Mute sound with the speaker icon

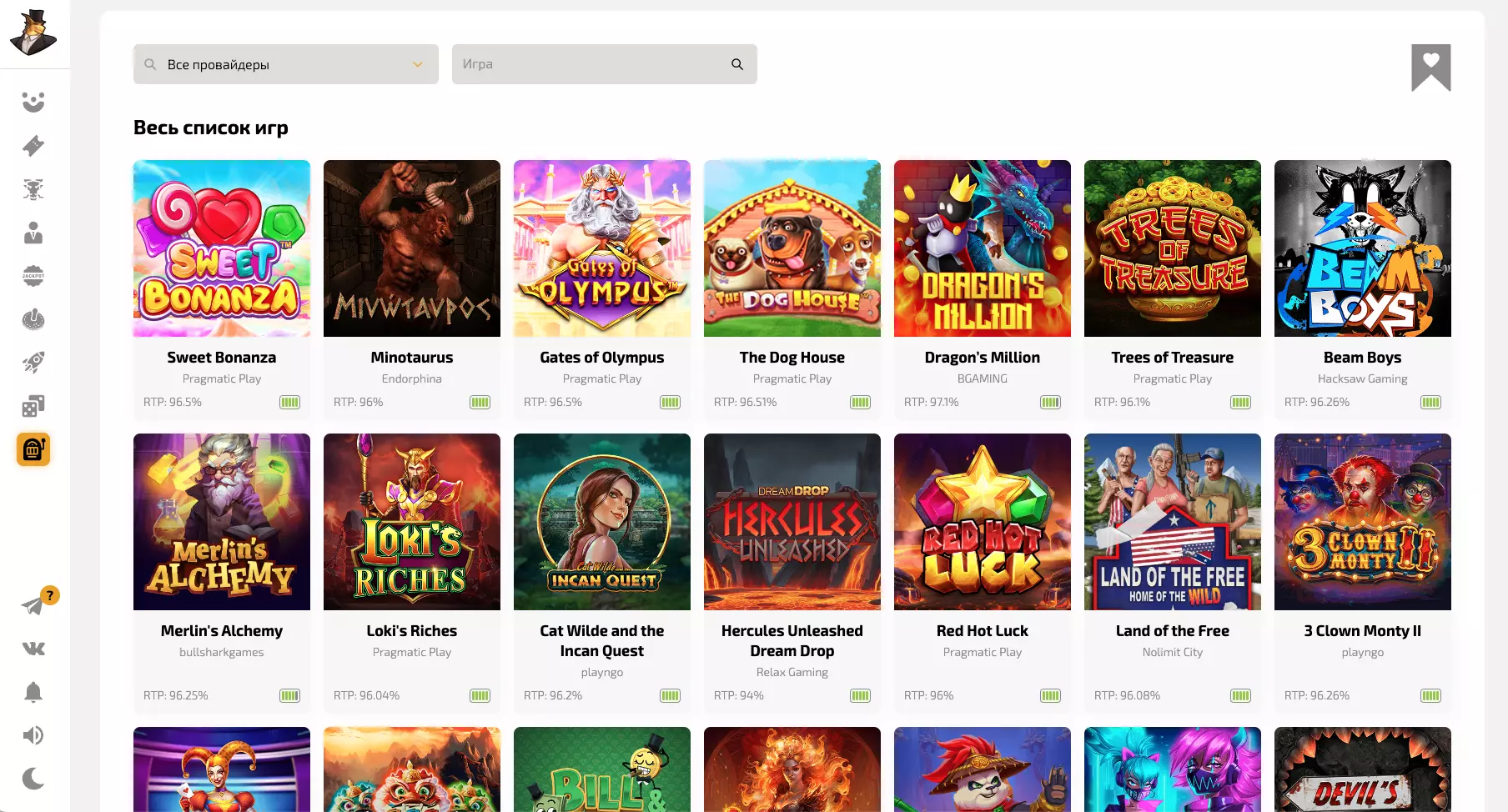pyautogui.click(x=33, y=735)
